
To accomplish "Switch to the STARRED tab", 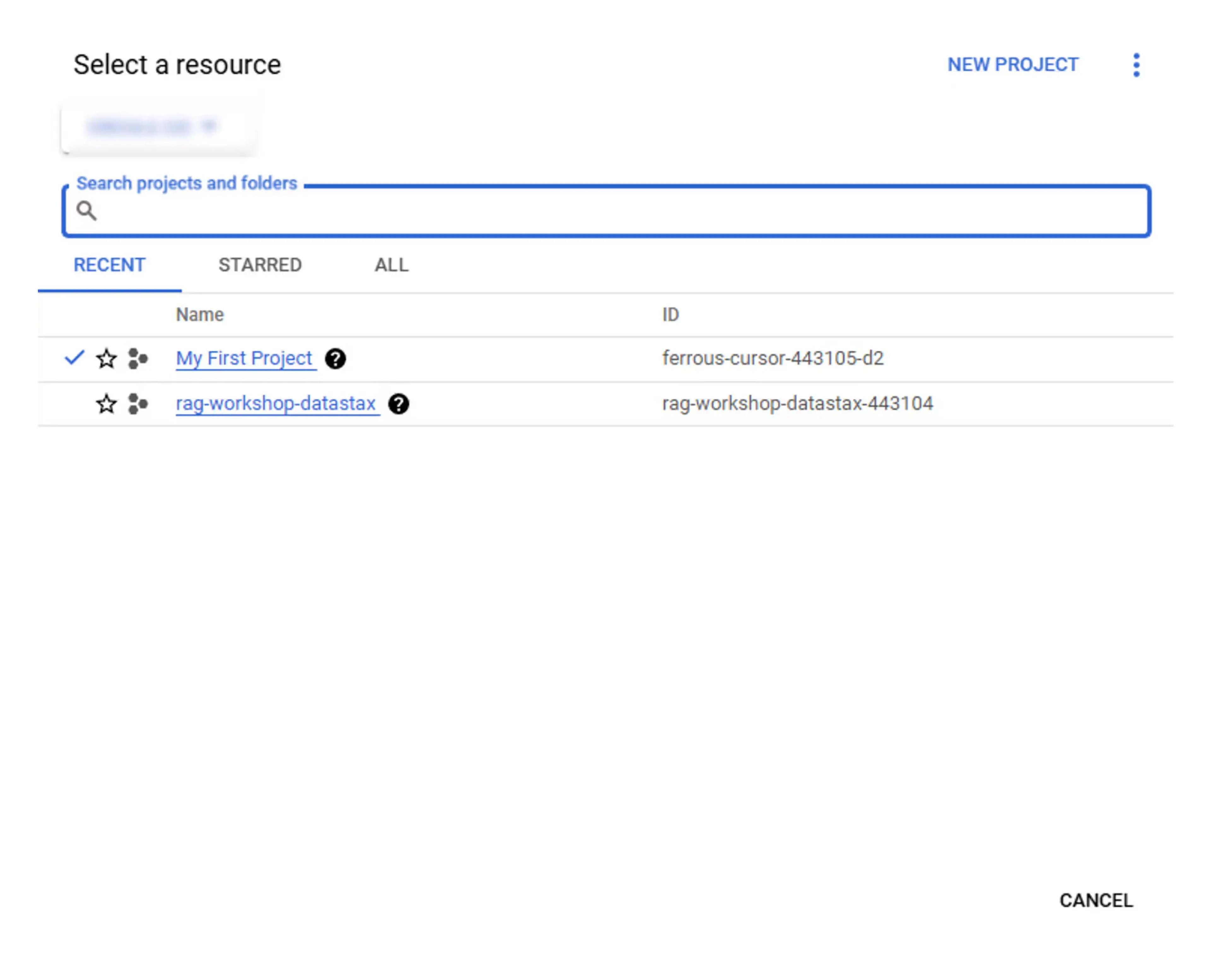I will pyautogui.click(x=260, y=265).
